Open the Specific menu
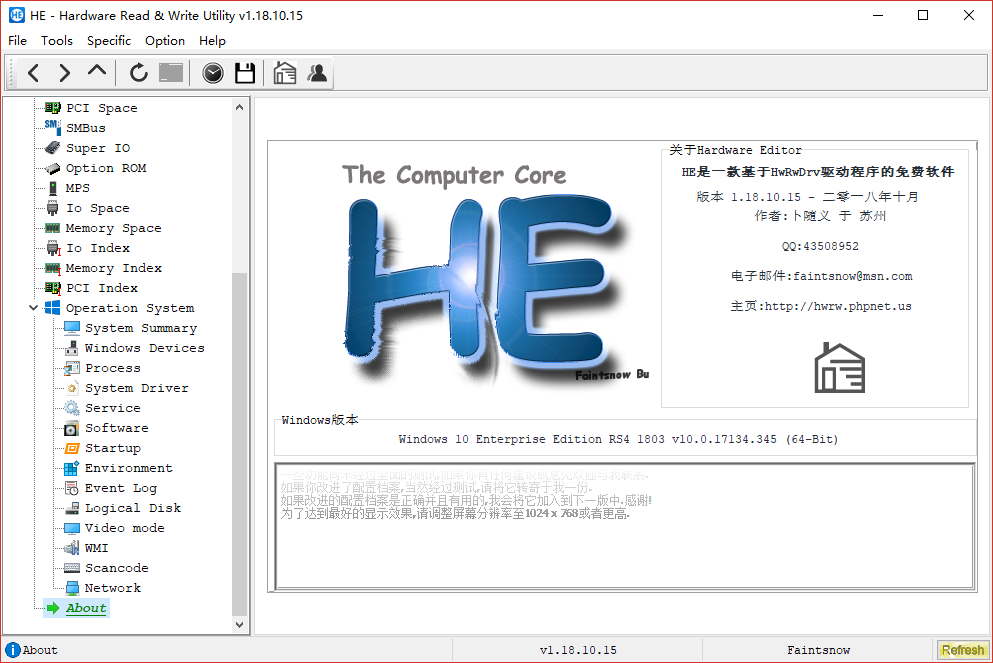The height and width of the screenshot is (663, 993). coord(109,41)
